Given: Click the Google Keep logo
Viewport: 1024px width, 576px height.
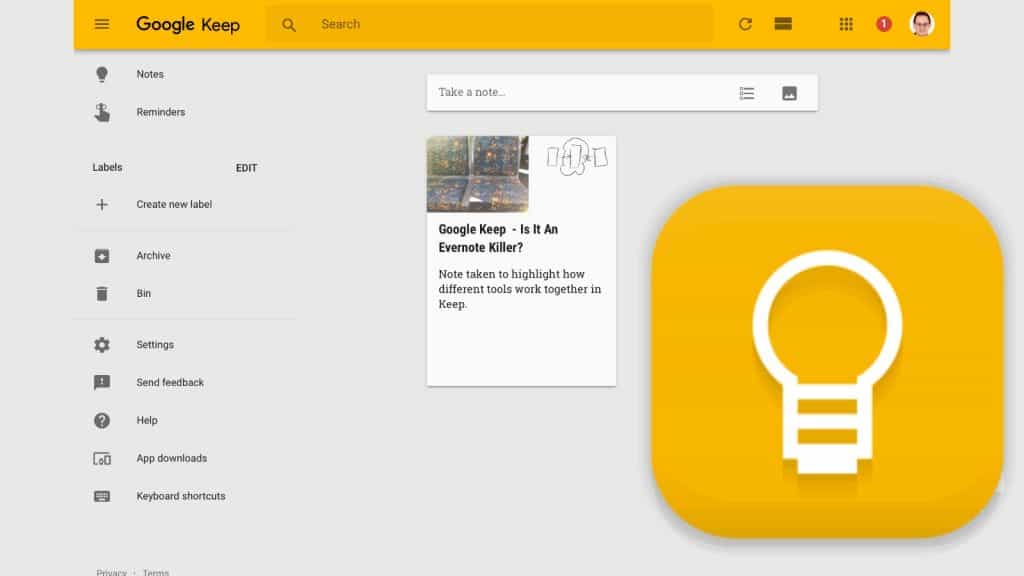Looking at the screenshot, I should [x=188, y=25].
